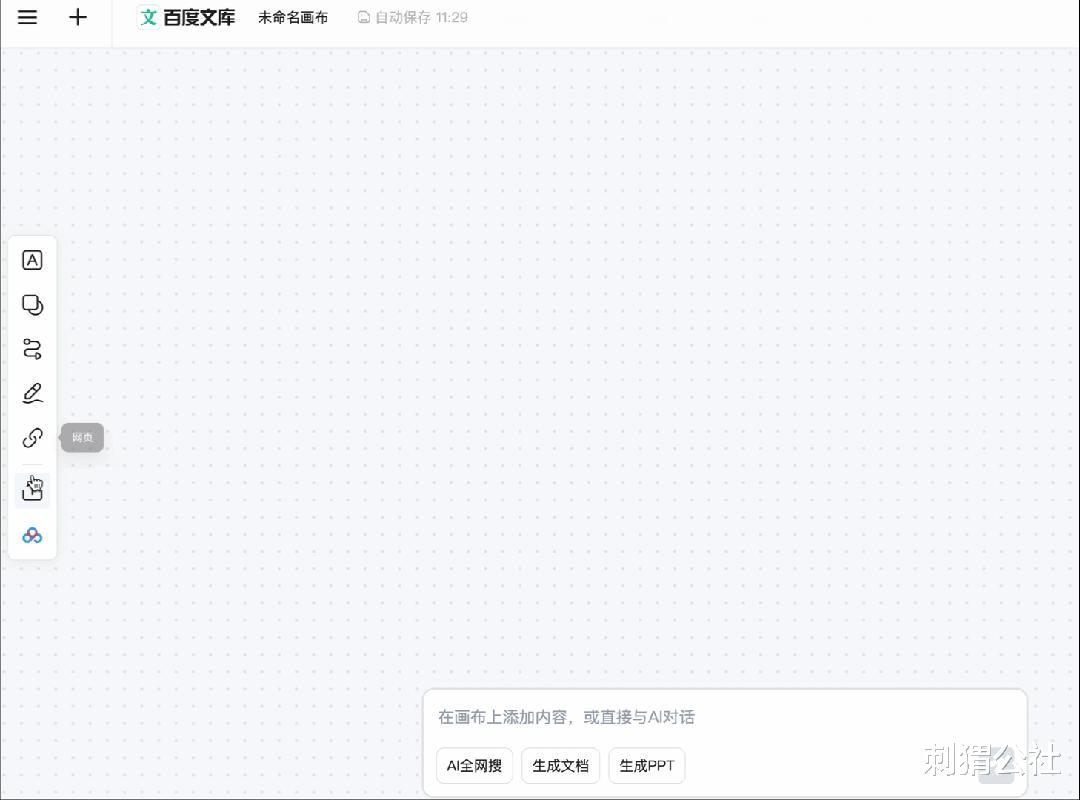1080x800 pixels.
Task: Select the text box tool (A icon)
Action: 32,260
